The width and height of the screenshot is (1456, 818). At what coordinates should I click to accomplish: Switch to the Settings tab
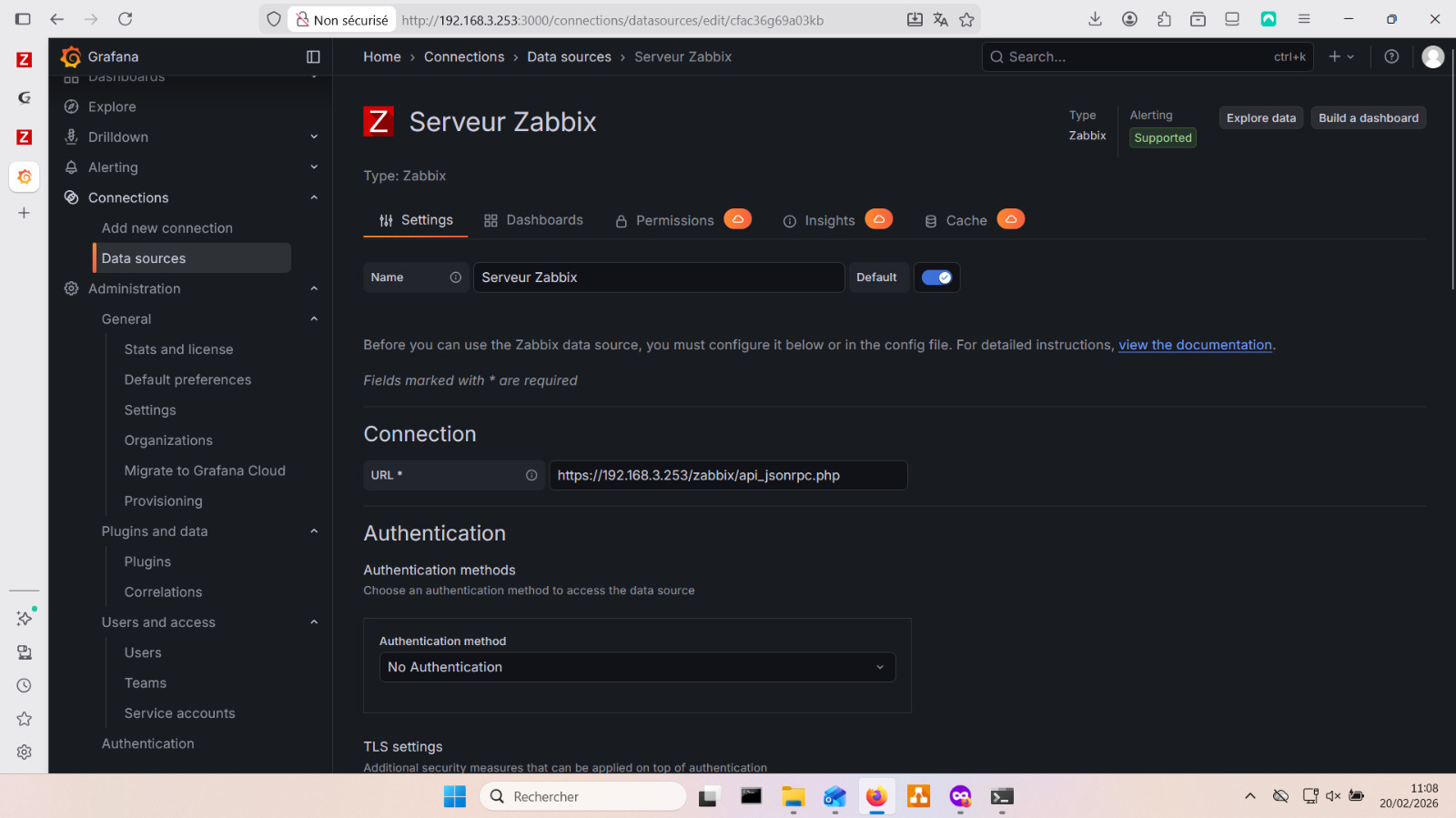(416, 220)
